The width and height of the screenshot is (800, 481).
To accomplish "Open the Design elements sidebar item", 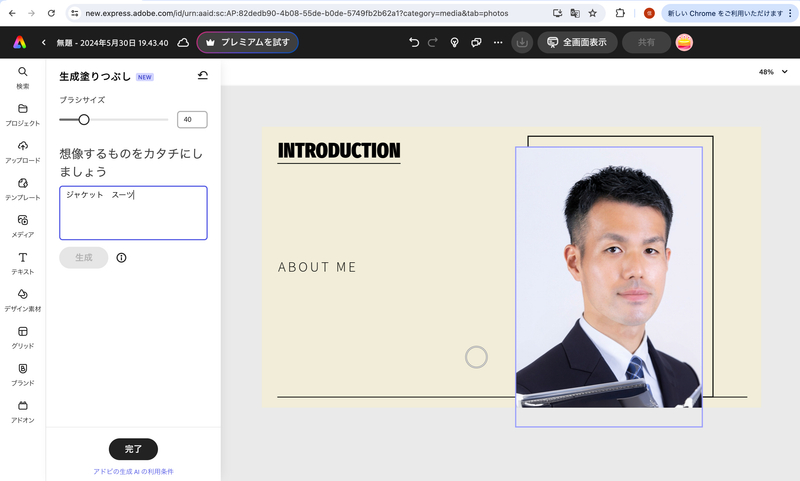I will [22, 300].
